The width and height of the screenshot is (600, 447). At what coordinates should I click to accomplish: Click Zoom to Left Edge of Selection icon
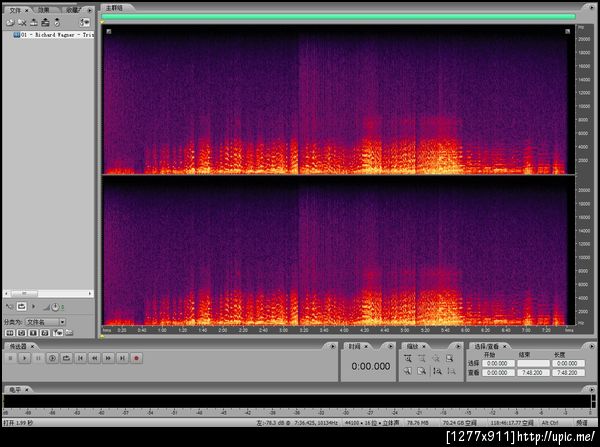coord(408,371)
